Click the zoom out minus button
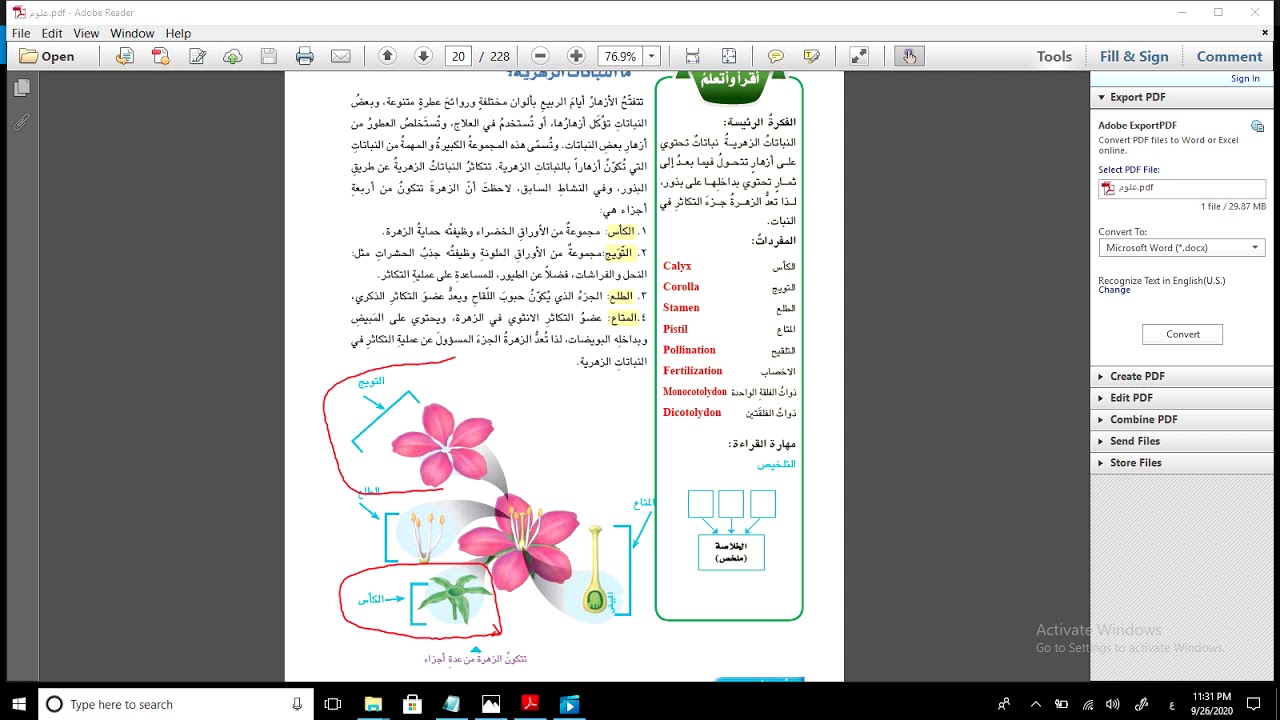This screenshot has height=720, width=1280. click(x=540, y=56)
